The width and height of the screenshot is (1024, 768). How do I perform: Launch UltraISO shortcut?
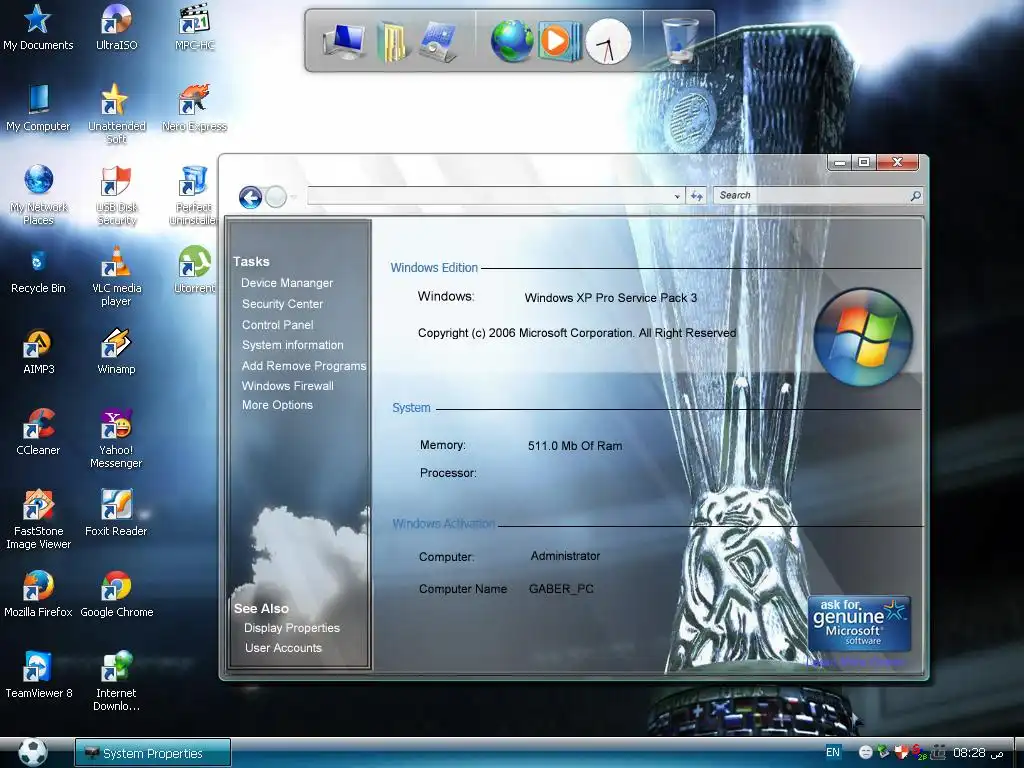[116, 27]
